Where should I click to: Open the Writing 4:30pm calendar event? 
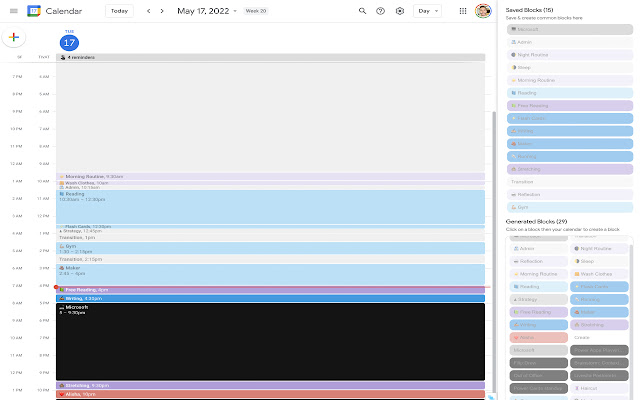(x=270, y=298)
